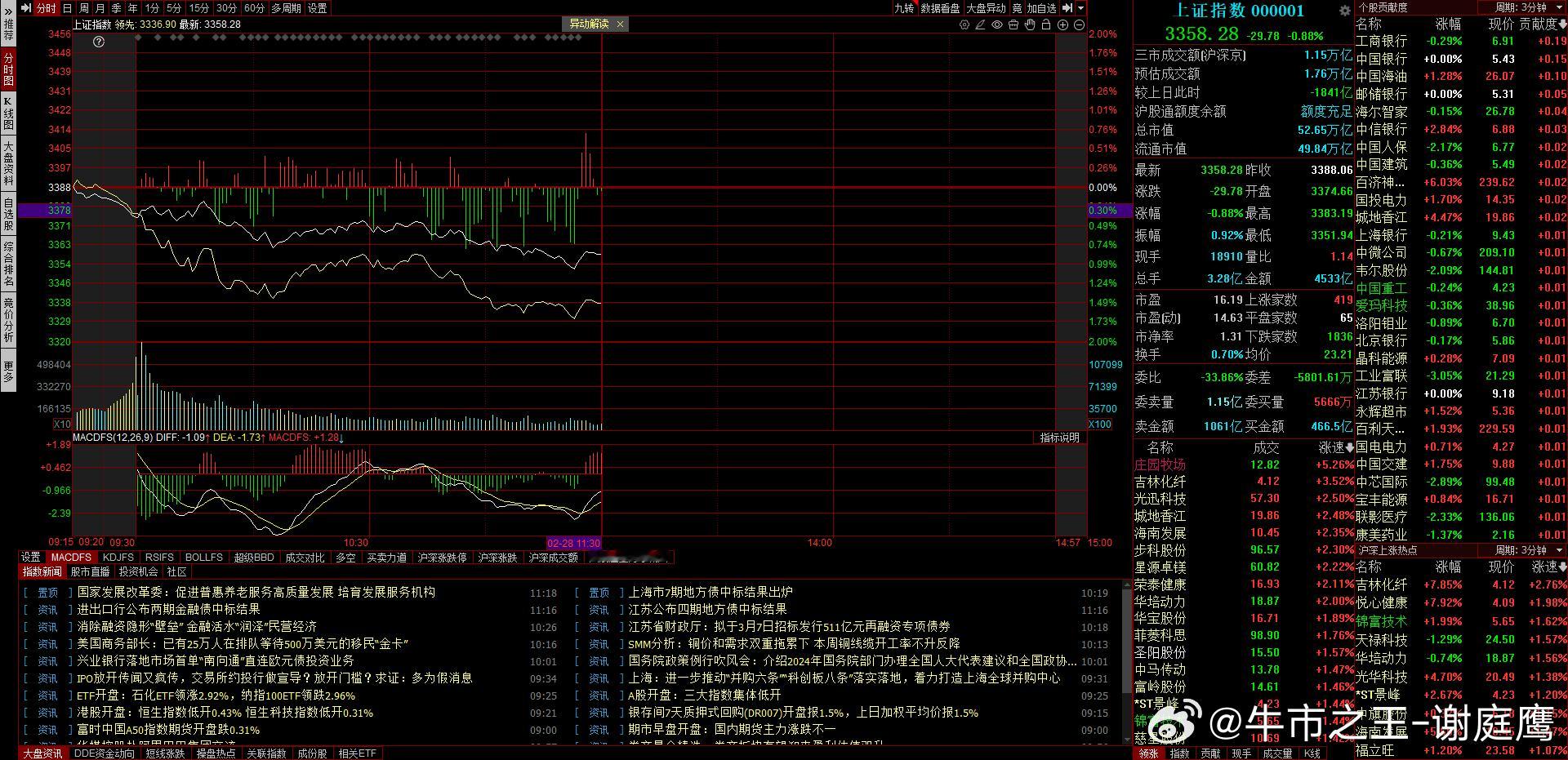Sort the 领涨 list by the 涨速 arrow
The width and height of the screenshot is (1568, 760).
1349,447
